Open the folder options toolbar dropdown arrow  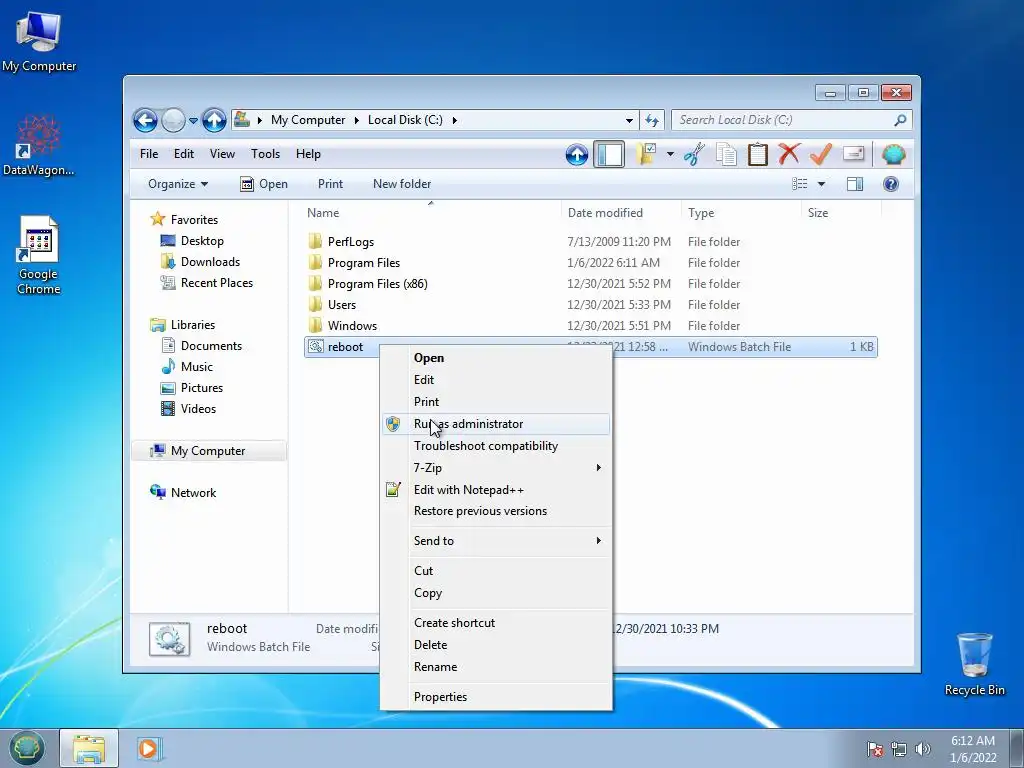click(x=670, y=155)
